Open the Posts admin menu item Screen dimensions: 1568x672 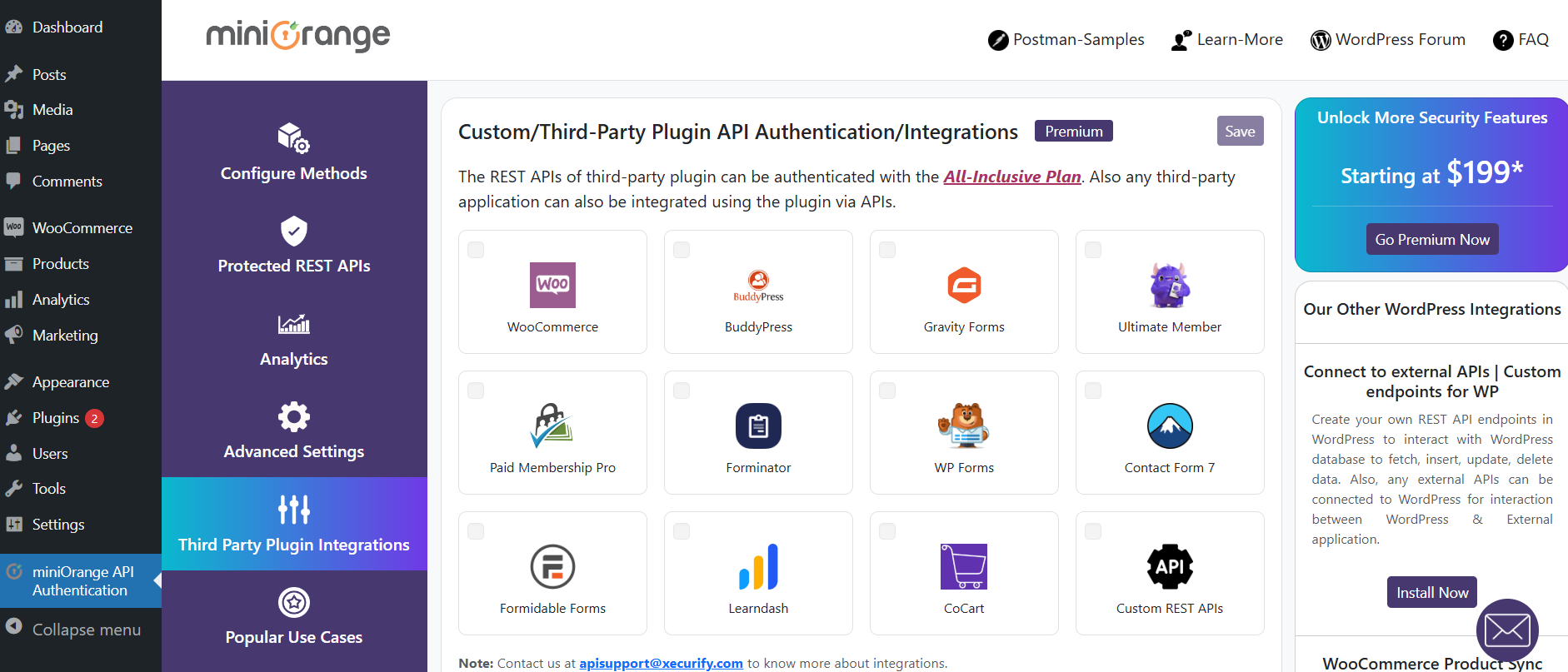point(81,74)
